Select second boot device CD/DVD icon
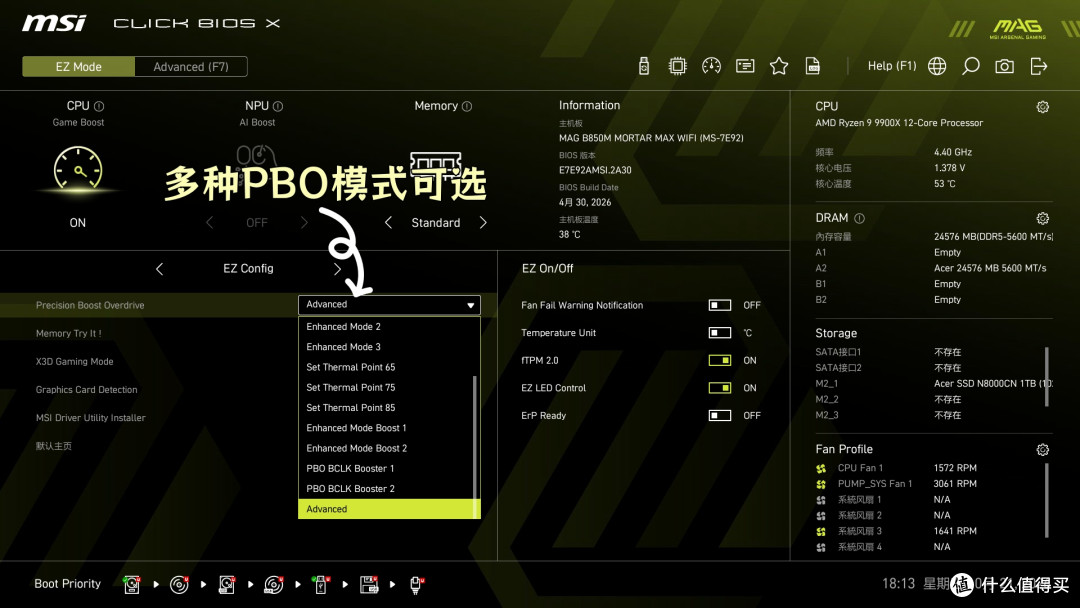The width and height of the screenshot is (1080, 608). [179, 585]
